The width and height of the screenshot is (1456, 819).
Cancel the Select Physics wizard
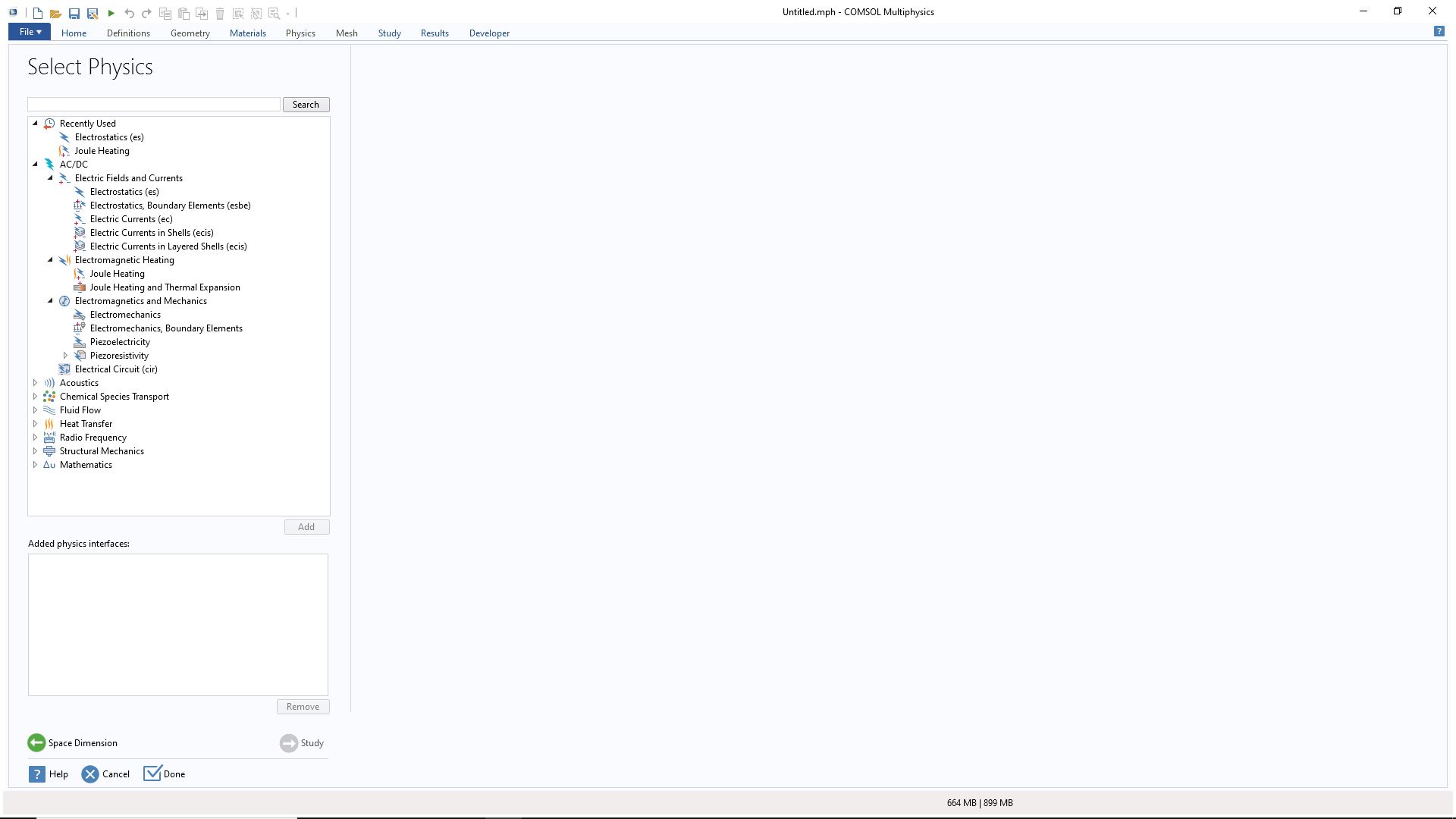[x=105, y=774]
